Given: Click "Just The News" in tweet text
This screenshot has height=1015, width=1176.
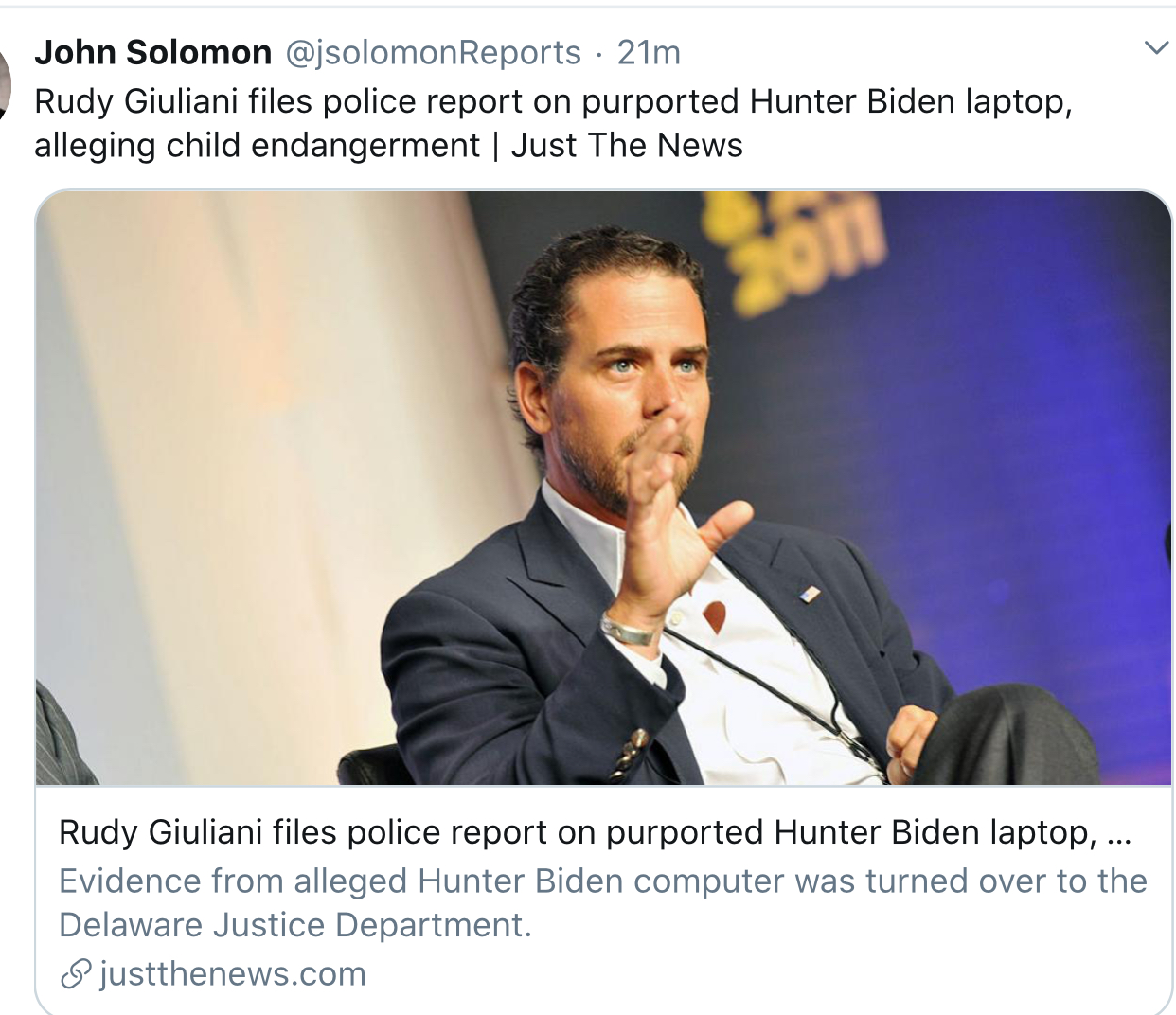Looking at the screenshot, I should click(627, 146).
